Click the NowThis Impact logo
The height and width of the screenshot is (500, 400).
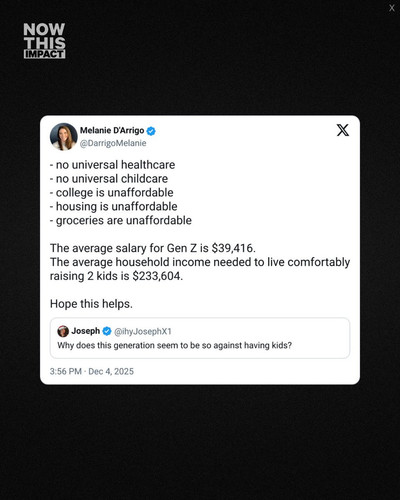point(44,41)
